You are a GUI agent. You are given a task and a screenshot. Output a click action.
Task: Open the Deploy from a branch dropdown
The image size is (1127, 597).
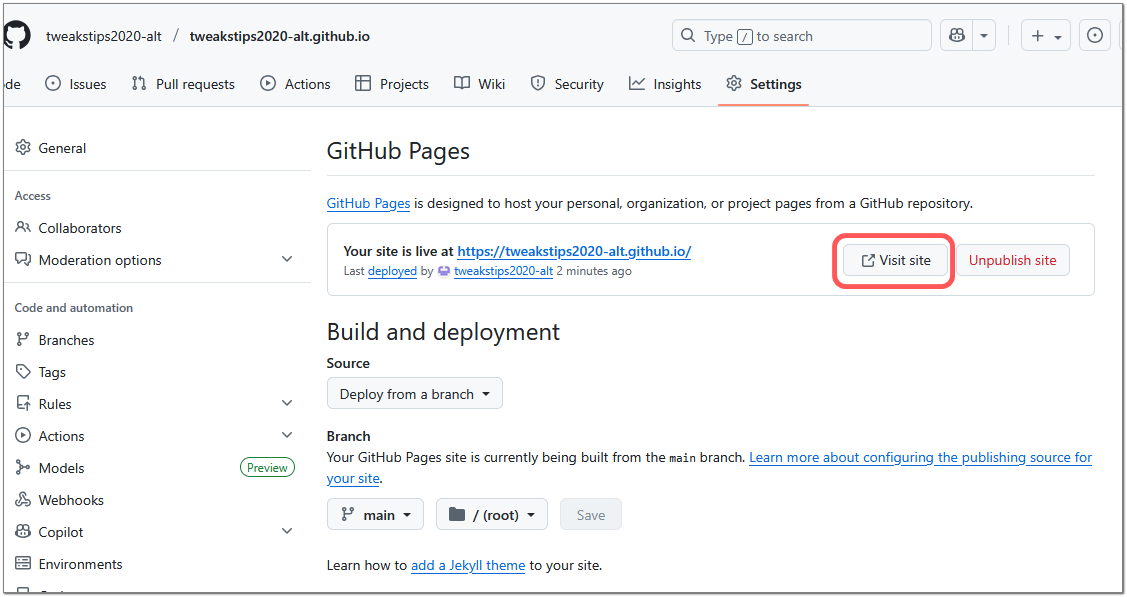click(414, 393)
